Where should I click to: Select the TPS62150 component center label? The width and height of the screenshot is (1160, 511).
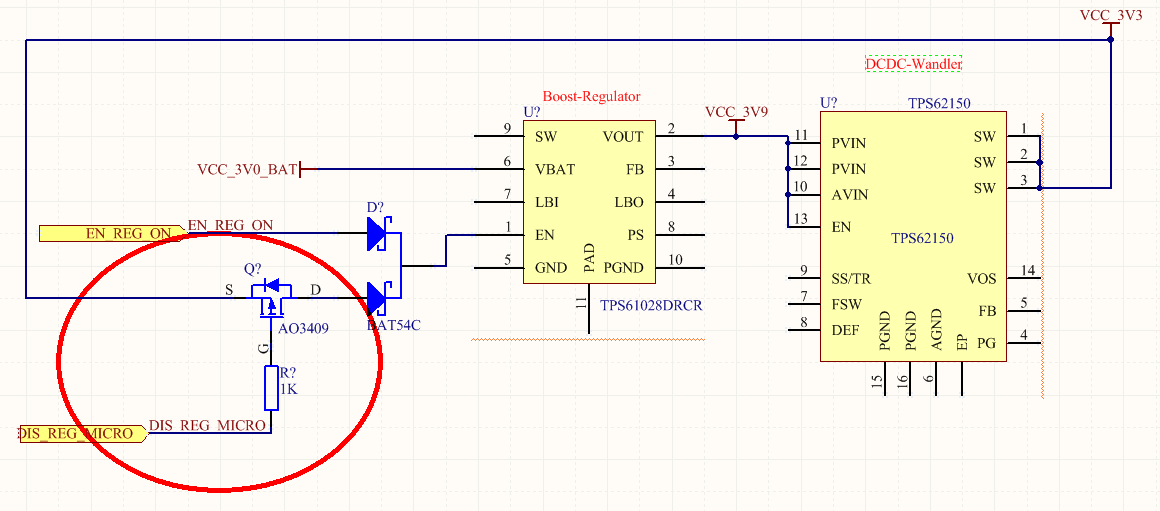click(922, 239)
